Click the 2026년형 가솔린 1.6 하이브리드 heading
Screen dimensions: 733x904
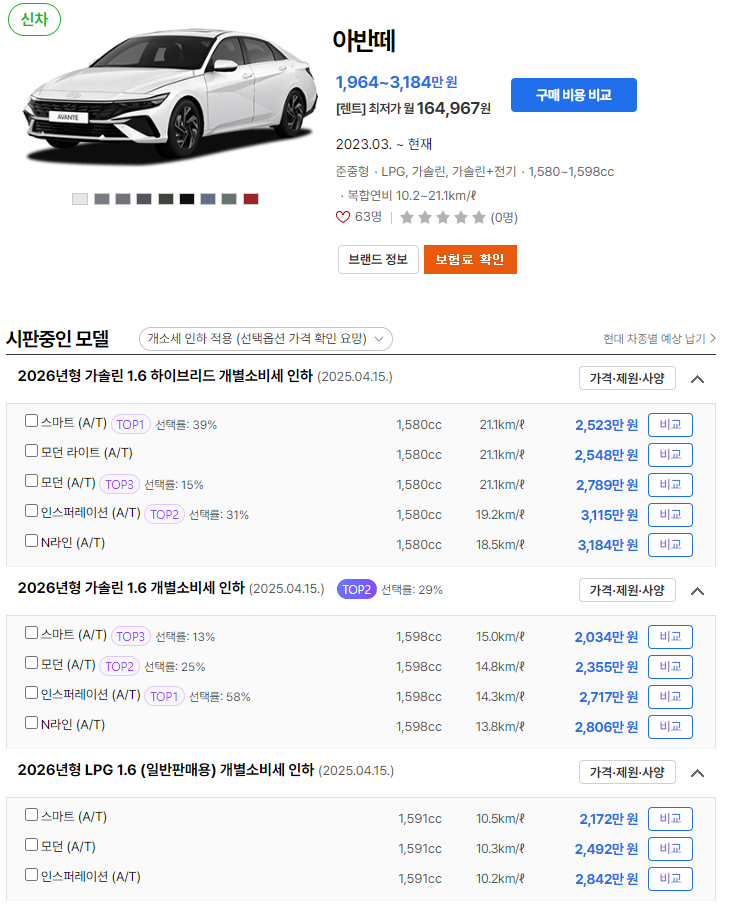pyautogui.click(x=165, y=376)
